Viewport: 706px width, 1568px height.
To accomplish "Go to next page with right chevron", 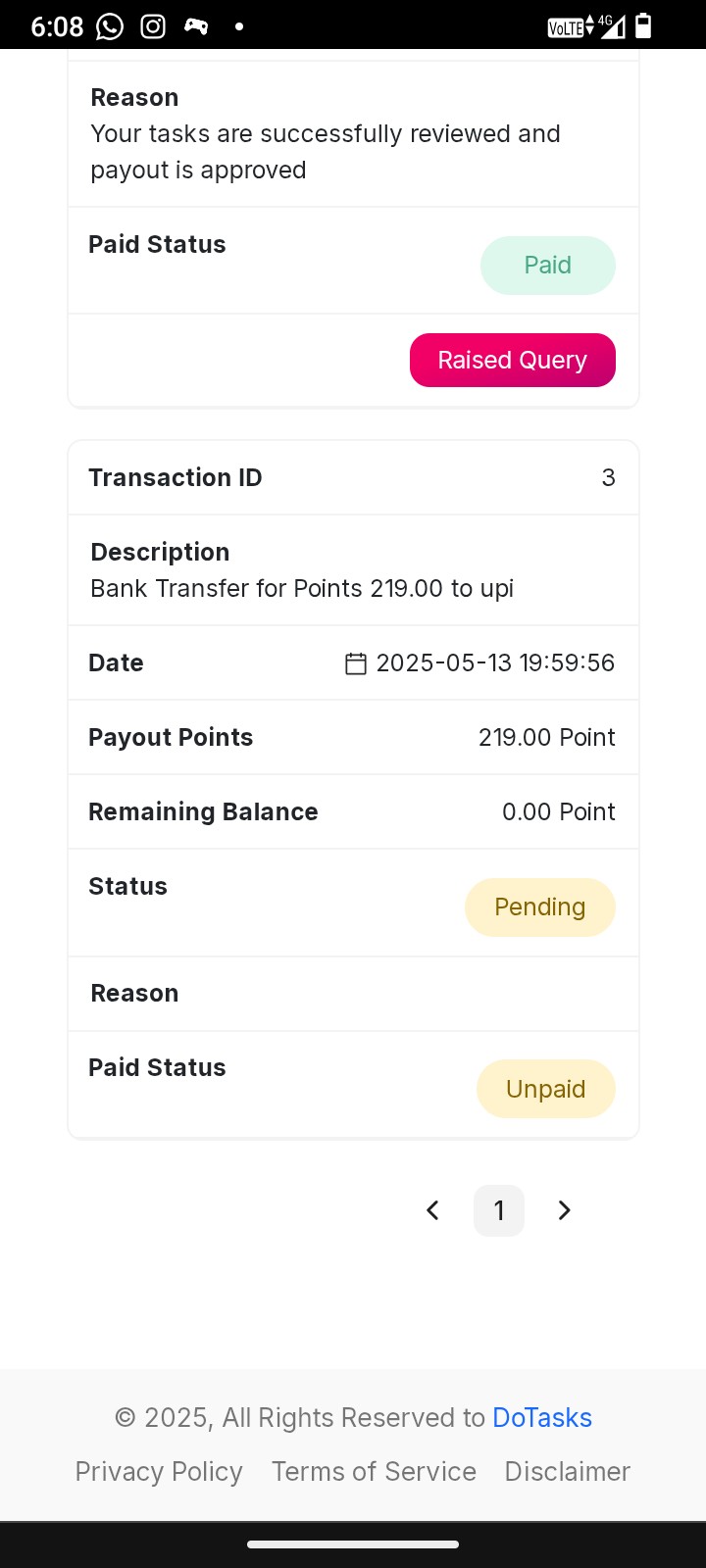I will [x=564, y=1210].
